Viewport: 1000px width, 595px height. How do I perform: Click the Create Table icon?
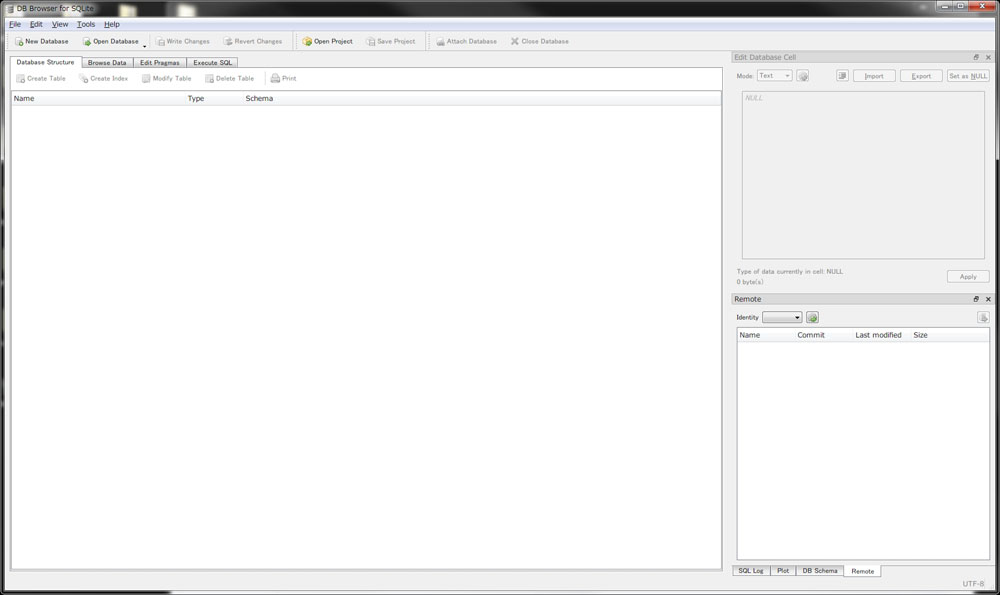pyautogui.click(x=20, y=78)
